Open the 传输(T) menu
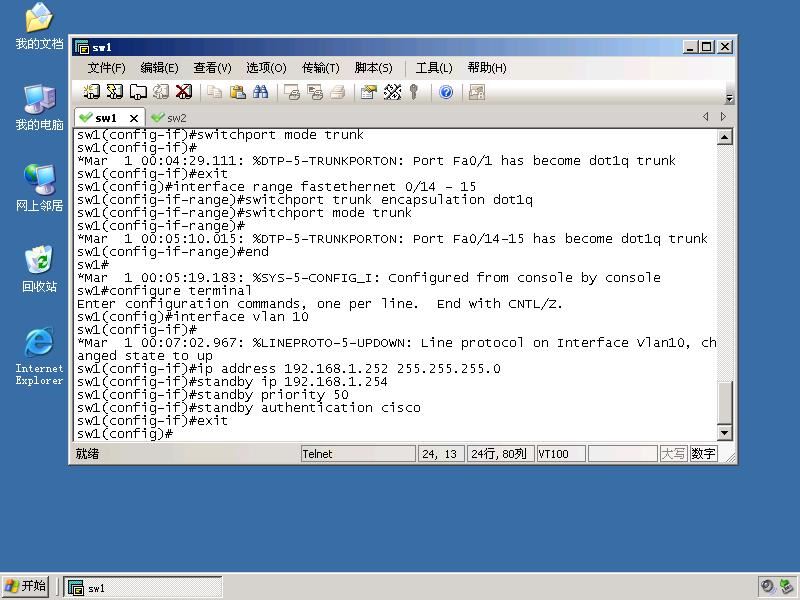The width and height of the screenshot is (800, 600). [x=320, y=68]
